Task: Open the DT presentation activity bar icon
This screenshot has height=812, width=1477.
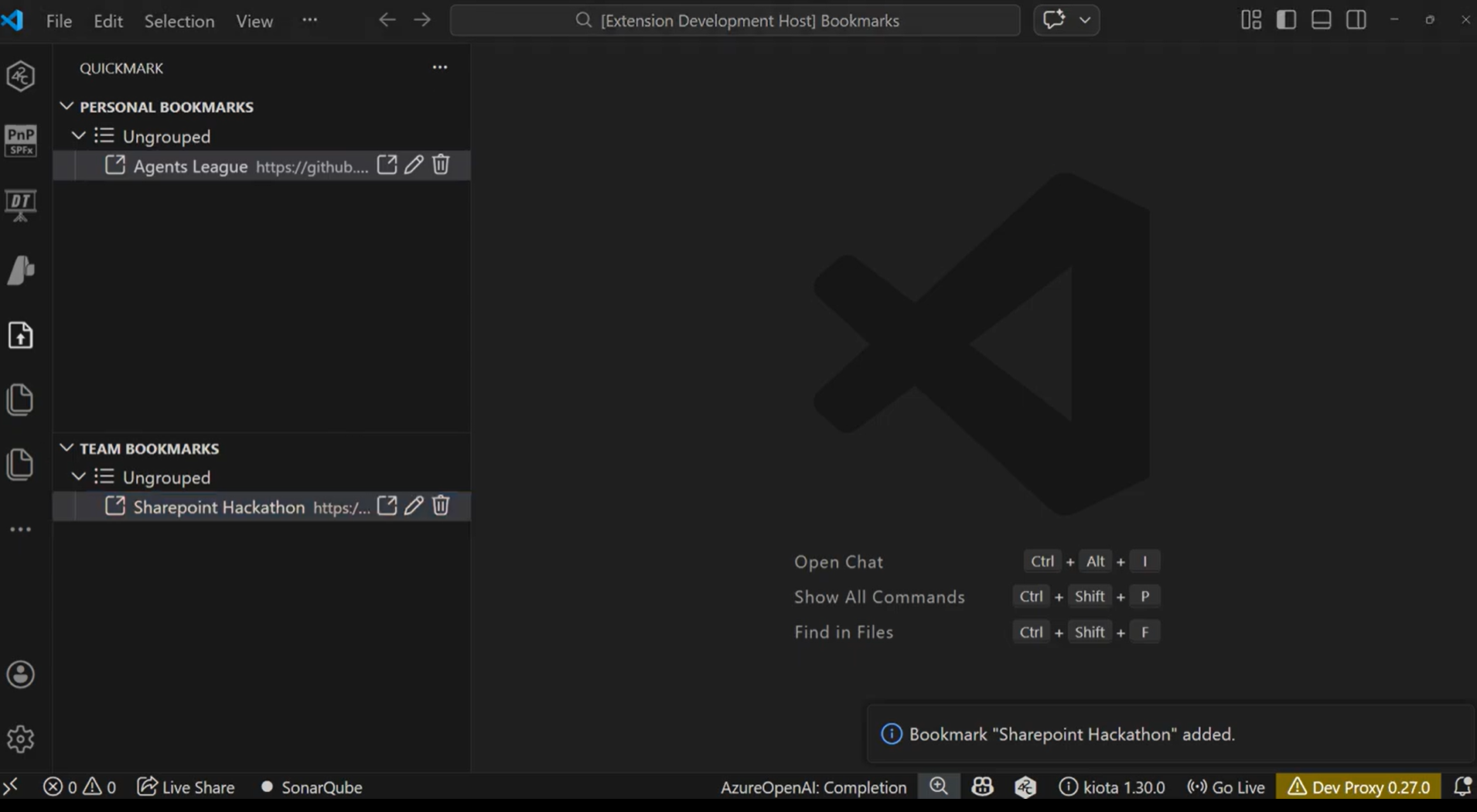Action: point(20,204)
